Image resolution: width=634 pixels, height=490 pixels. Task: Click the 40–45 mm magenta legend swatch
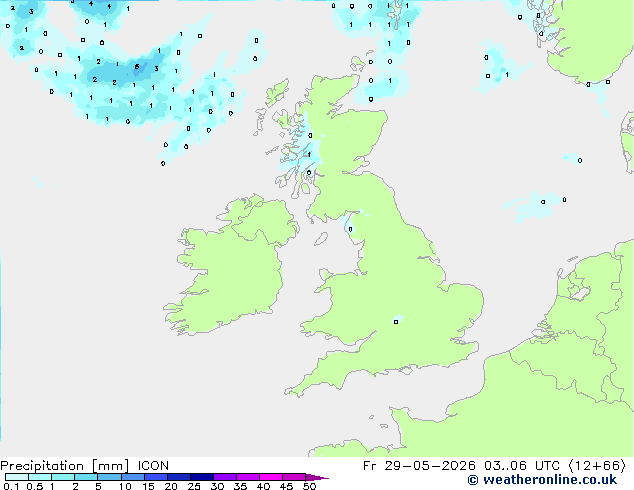[271, 477]
